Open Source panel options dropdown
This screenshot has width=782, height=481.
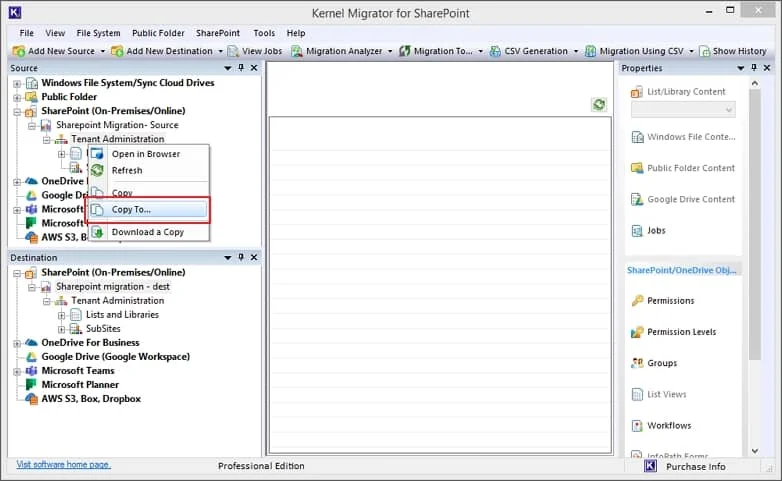pos(228,68)
